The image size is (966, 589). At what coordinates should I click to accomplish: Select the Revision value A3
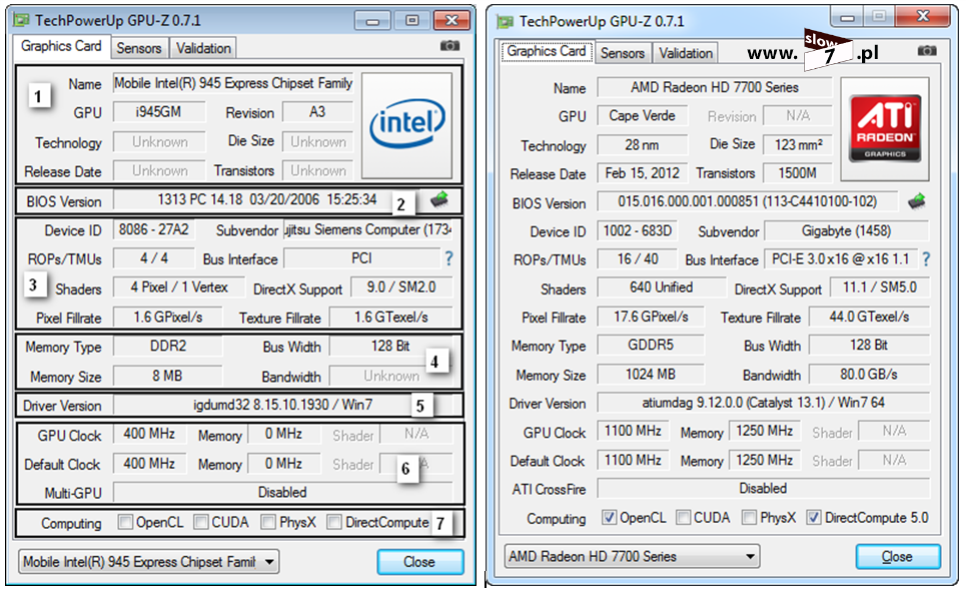317,112
